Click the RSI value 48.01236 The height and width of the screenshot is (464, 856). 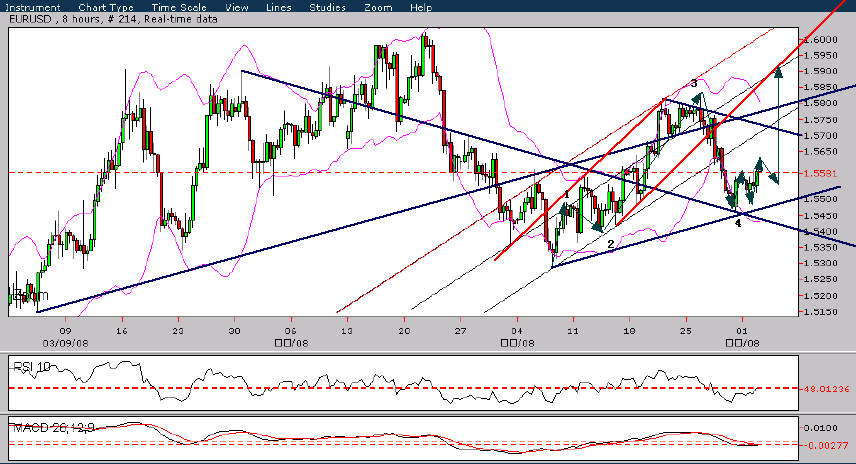click(x=827, y=389)
